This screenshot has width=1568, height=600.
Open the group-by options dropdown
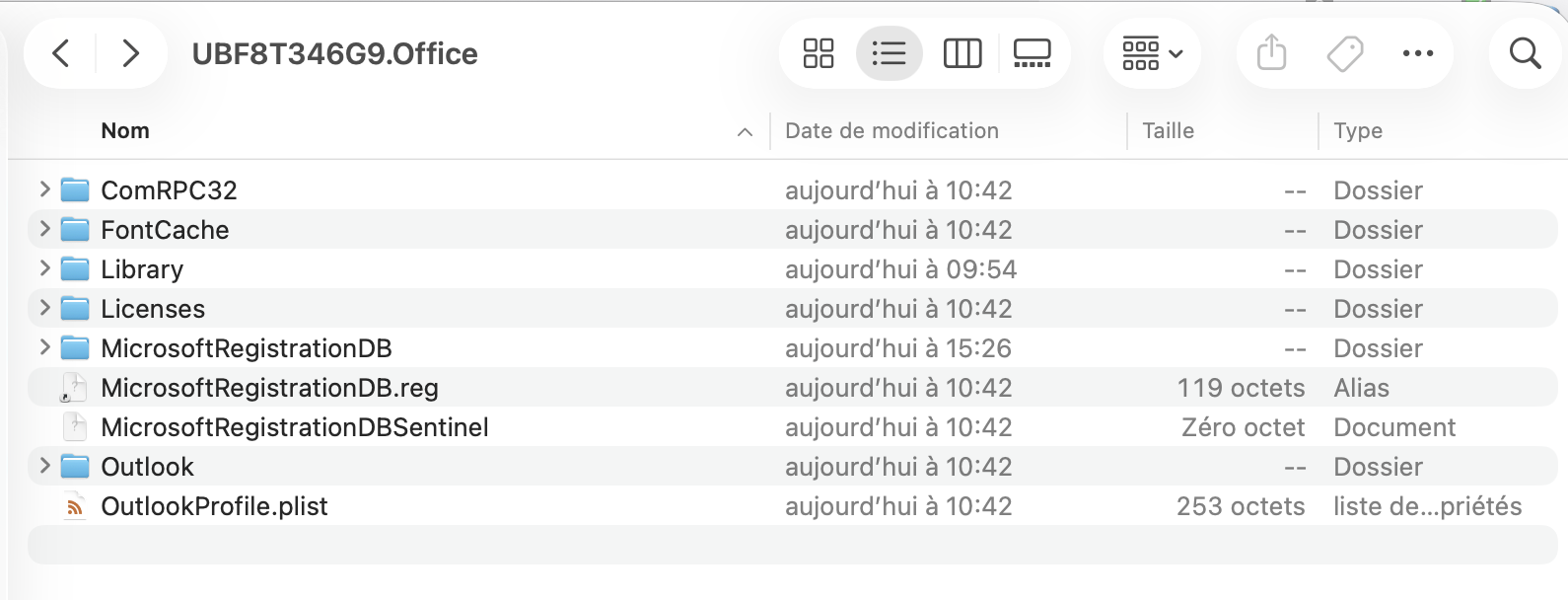(x=1152, y=53)
